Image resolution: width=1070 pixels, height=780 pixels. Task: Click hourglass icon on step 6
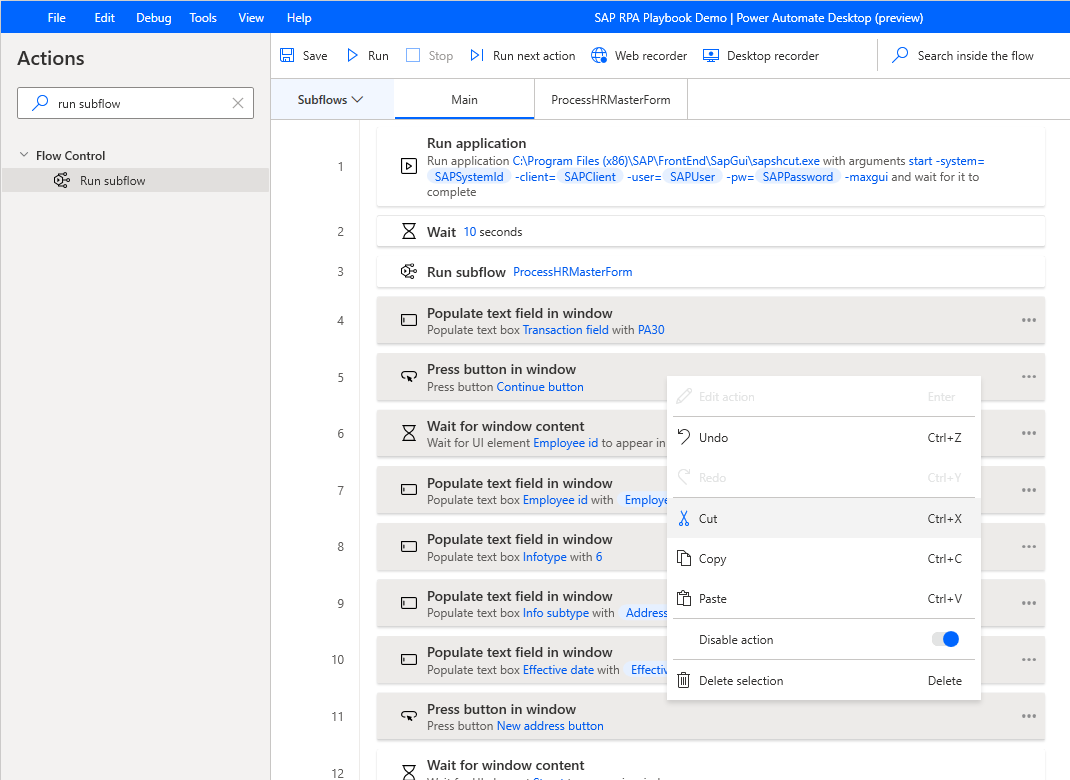[409, 433]
